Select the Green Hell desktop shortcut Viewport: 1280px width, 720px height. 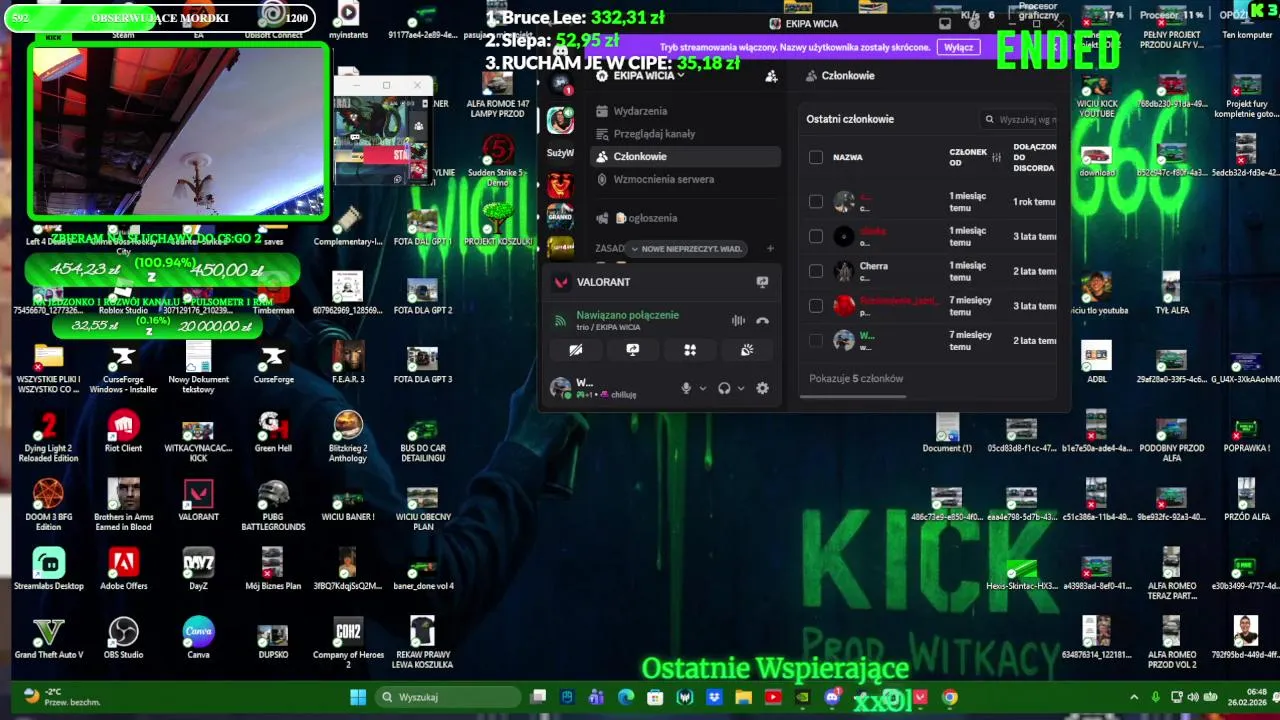[x=273, y=433]
